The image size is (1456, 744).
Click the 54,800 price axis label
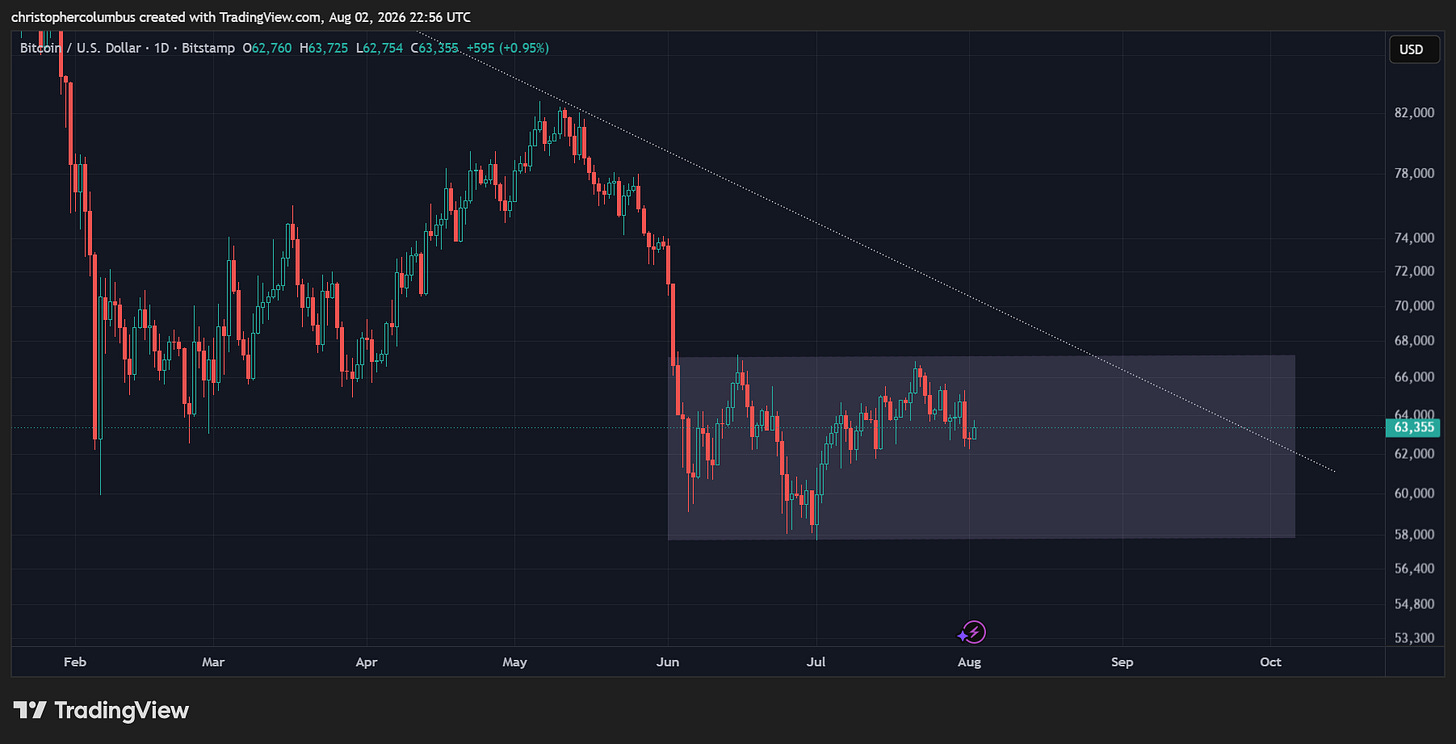(1415, 604)
